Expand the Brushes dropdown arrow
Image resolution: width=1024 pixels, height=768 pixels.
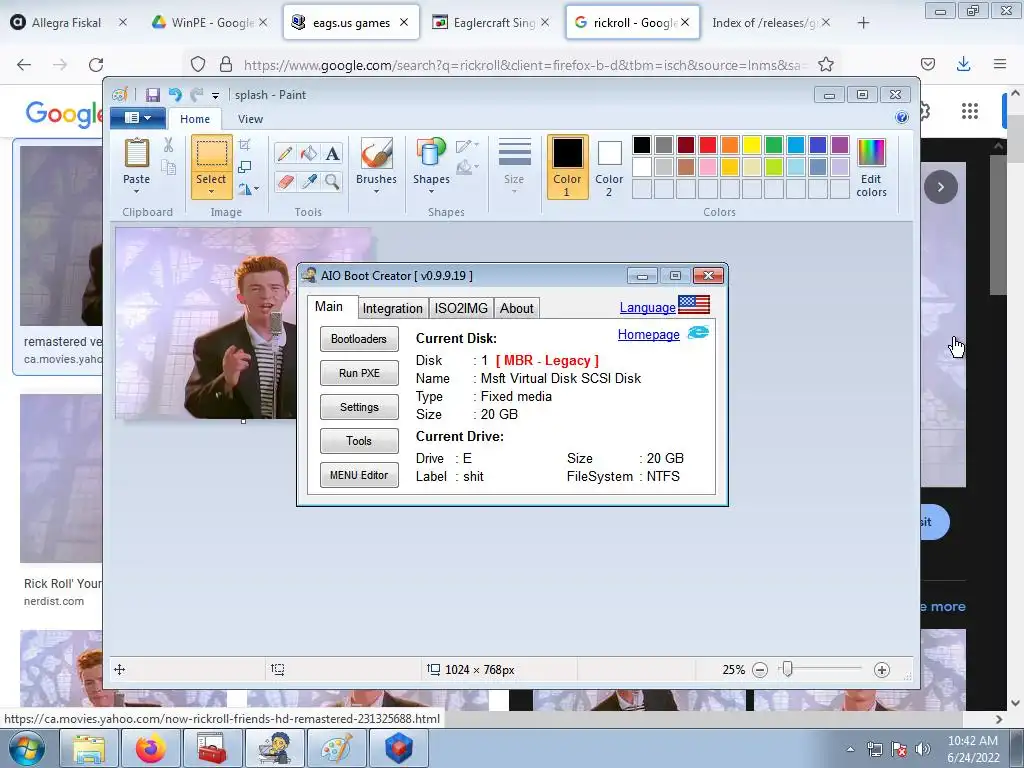(x=376, y=192)
